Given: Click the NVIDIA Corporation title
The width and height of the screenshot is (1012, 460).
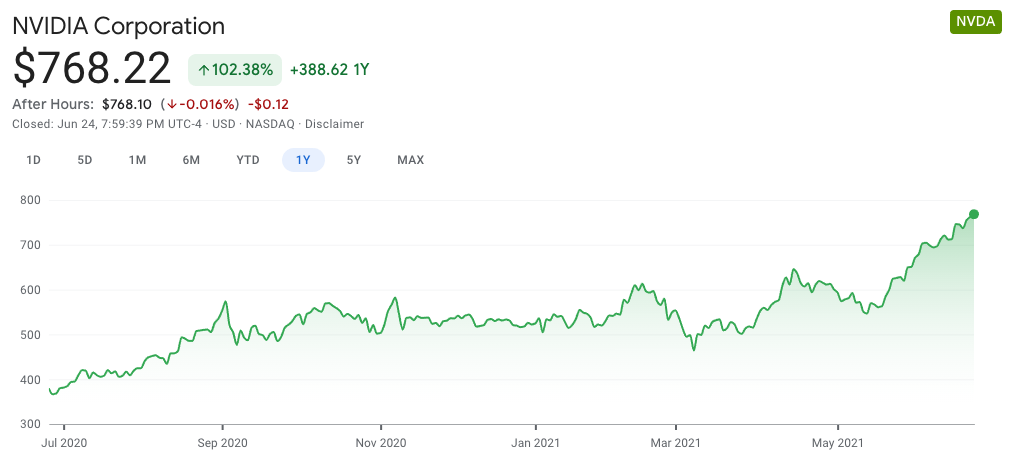Looking at the screenshot, I should (119, 26).
